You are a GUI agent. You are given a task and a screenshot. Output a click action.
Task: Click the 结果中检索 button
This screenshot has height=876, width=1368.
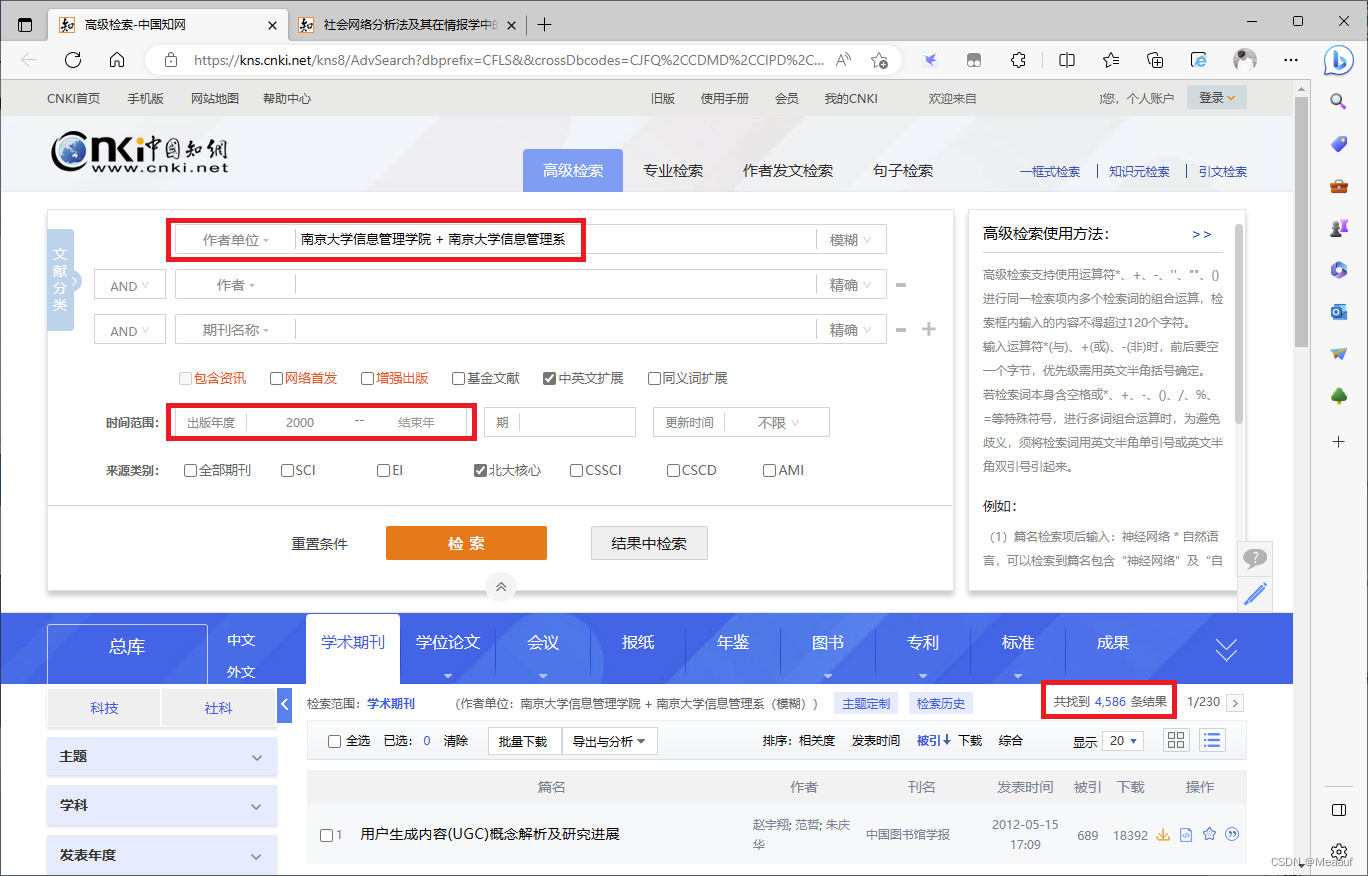coord(649,543)
